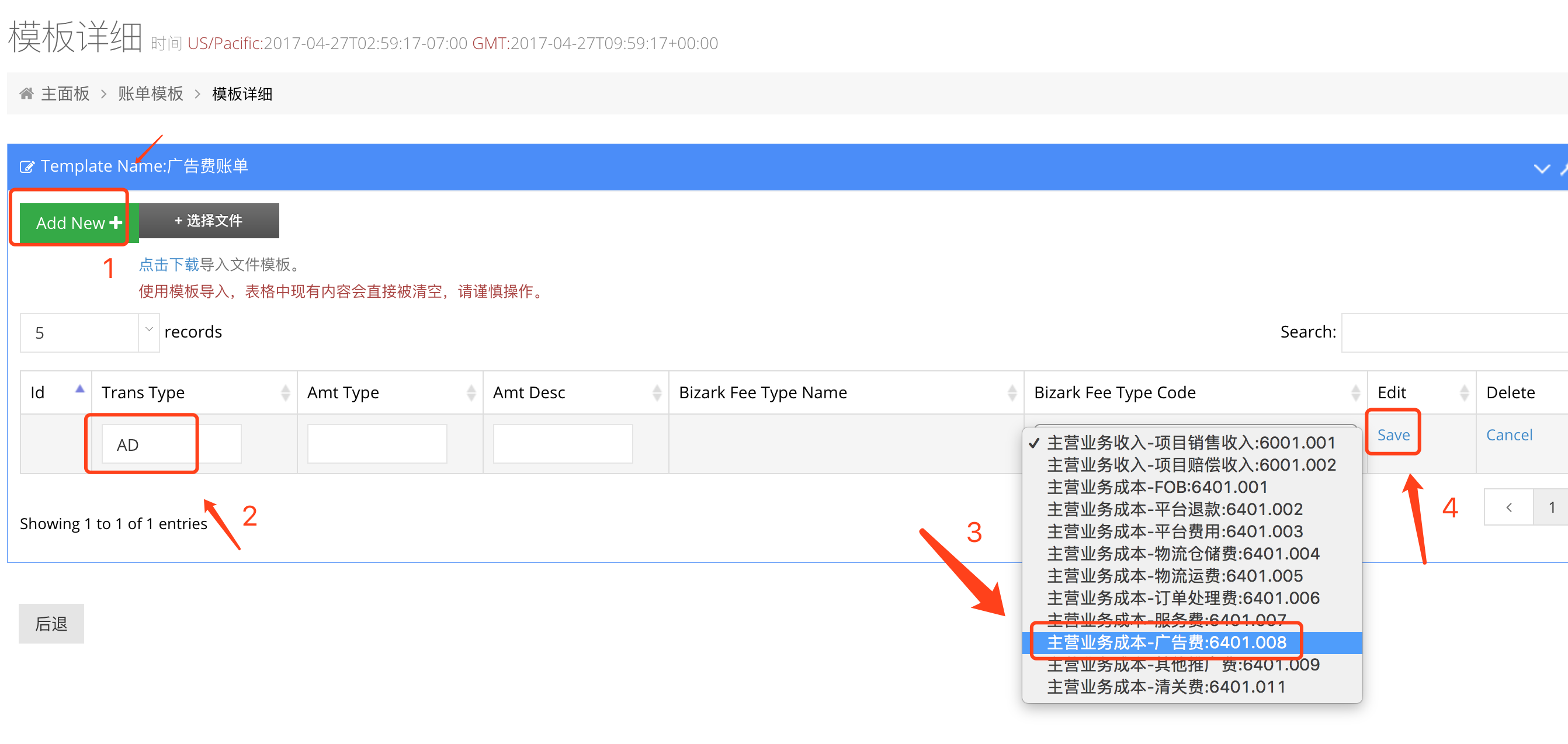1568x744 pixels.
Task: Open the 点击下载 template download link
Action: 169,265
